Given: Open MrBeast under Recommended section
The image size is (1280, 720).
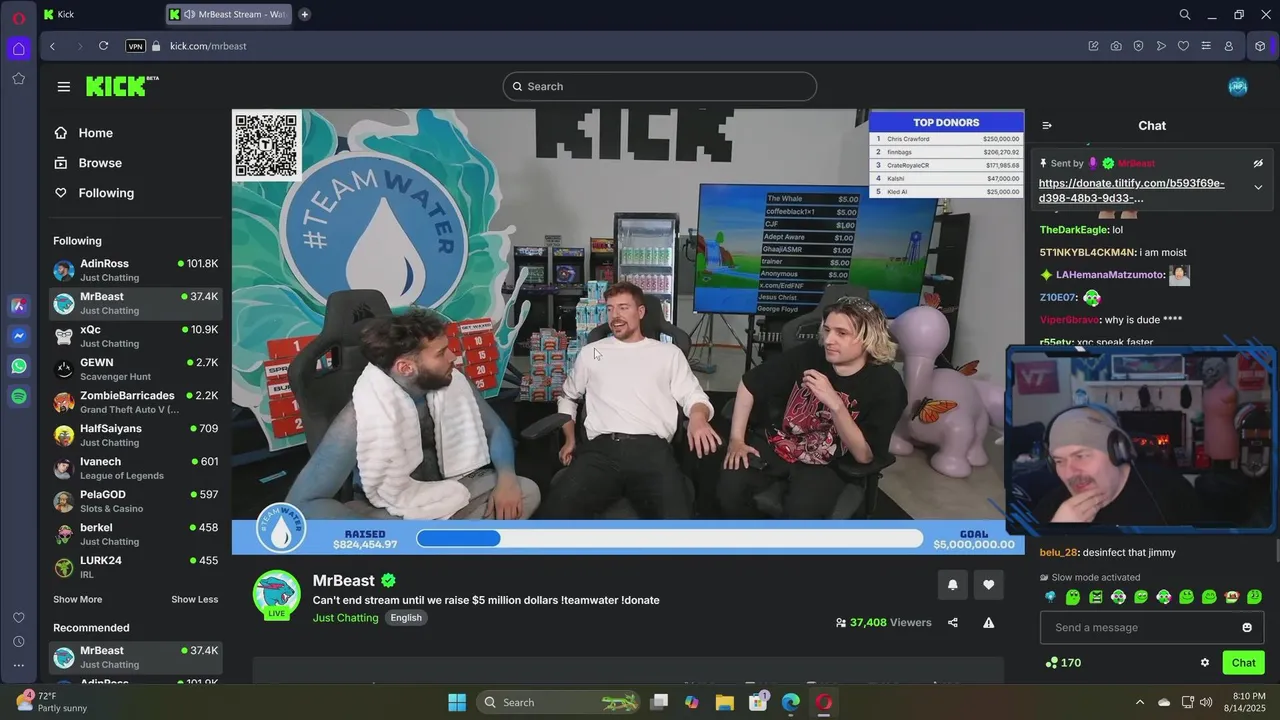Looking at the screenshot, I should click(x=136, y=657).
